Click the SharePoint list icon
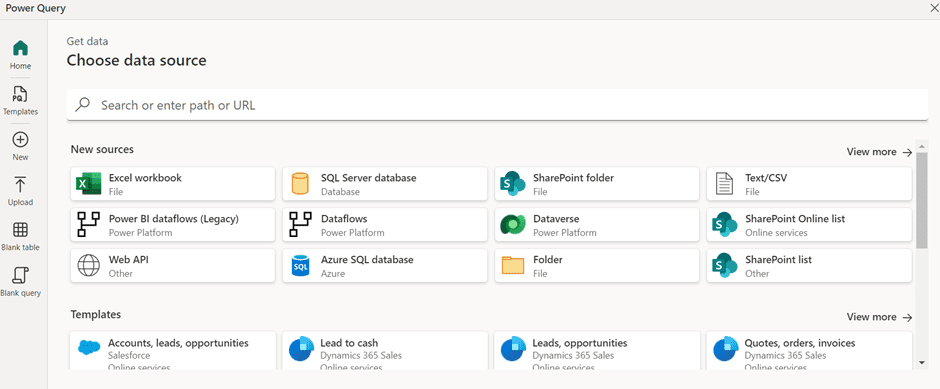The image size is (940, 389). point(725,265)
